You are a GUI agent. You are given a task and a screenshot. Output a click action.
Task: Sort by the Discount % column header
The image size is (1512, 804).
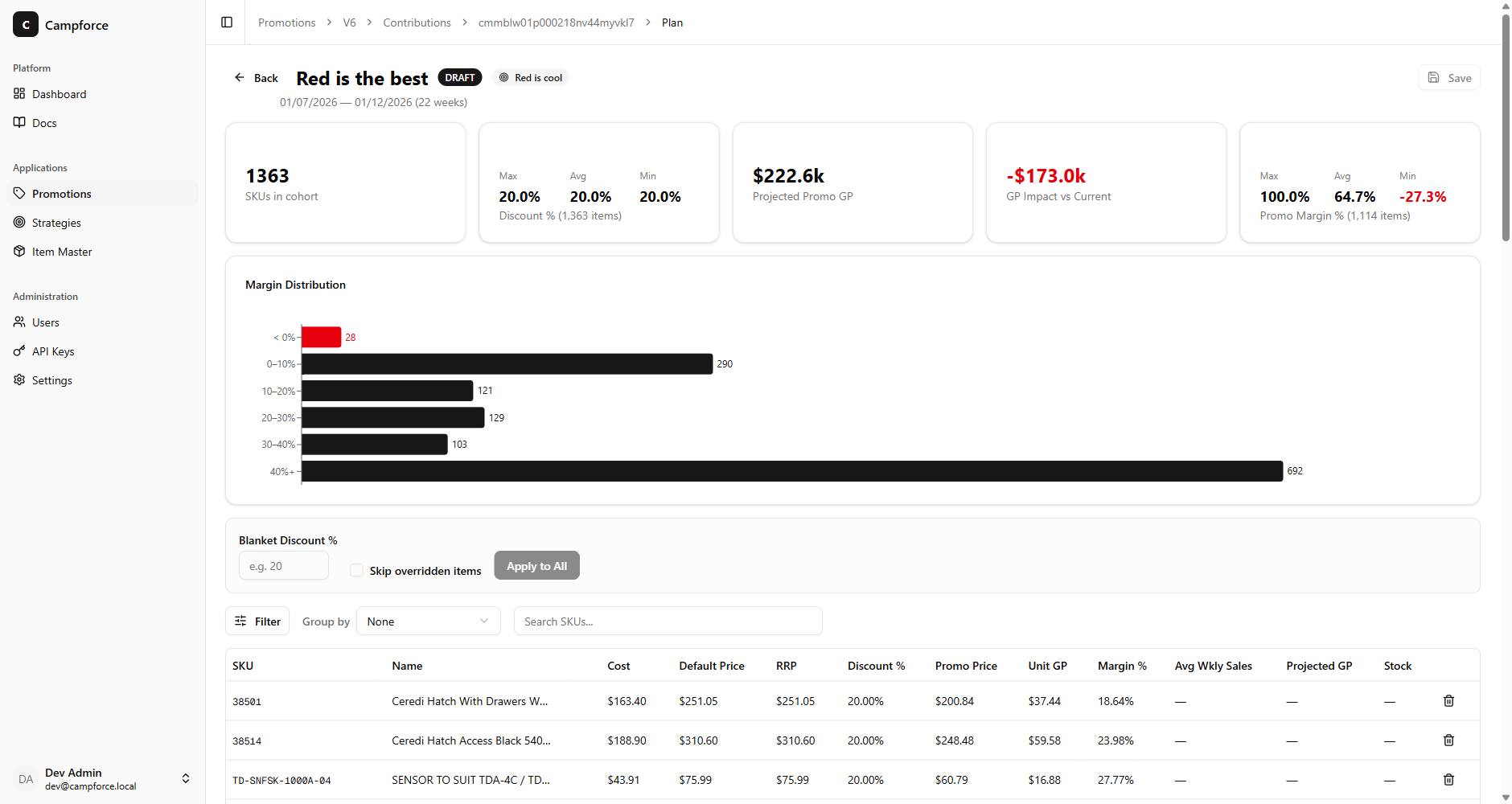coord(876,666)
